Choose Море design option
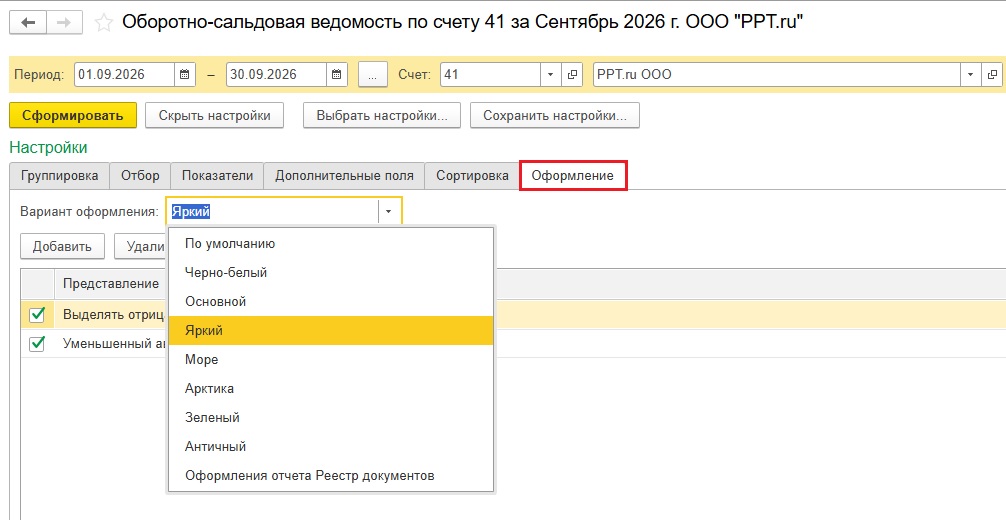 click(331, 360)
